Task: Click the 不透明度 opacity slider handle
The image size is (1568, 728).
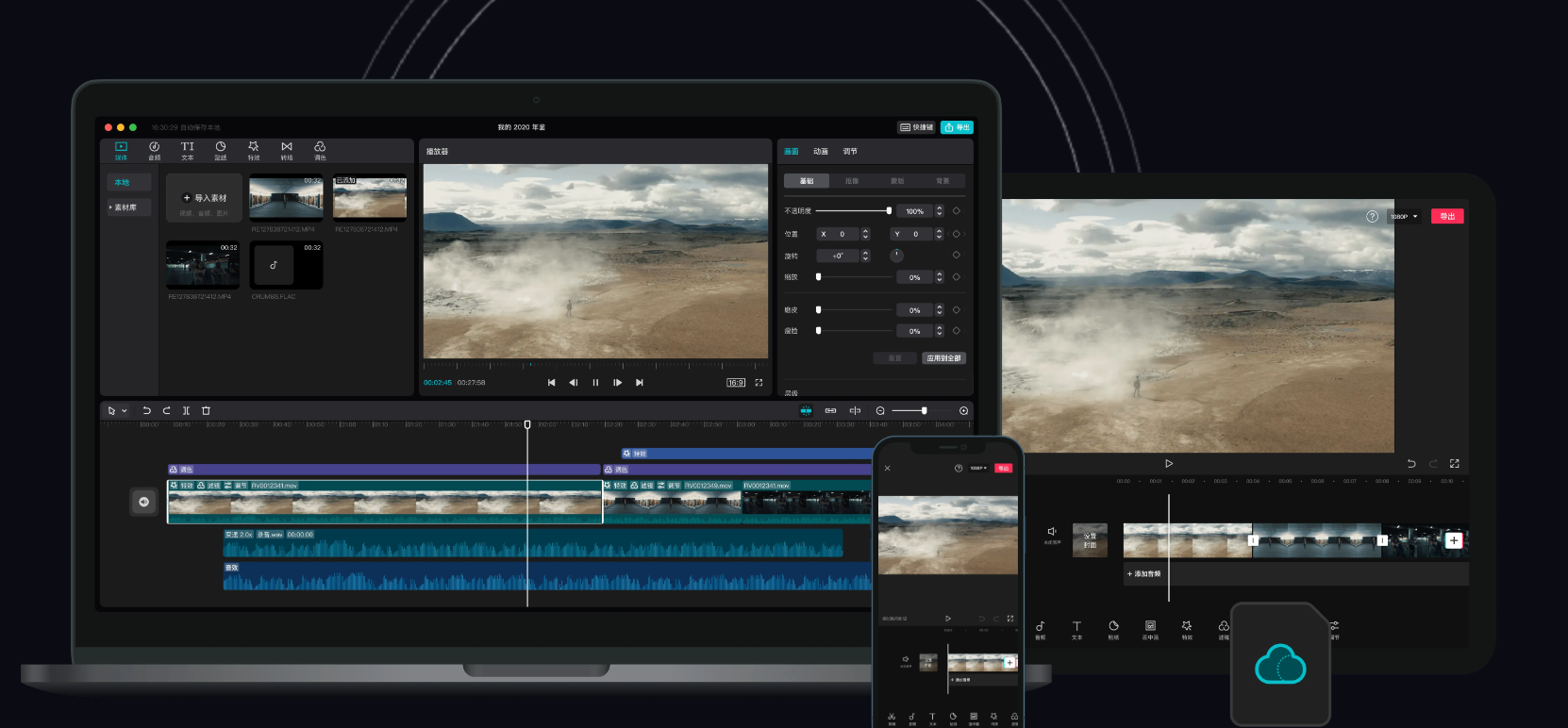Action: 889,211
